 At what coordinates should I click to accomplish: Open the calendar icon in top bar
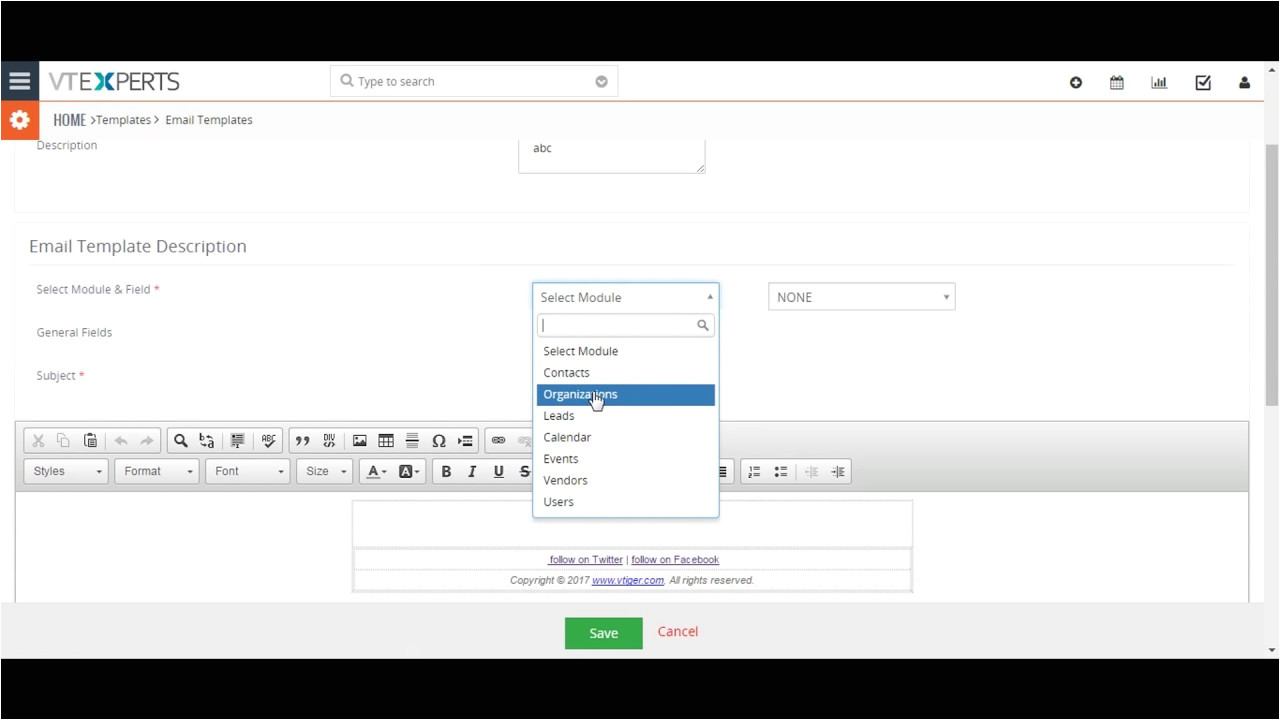tap(1117, 83)
